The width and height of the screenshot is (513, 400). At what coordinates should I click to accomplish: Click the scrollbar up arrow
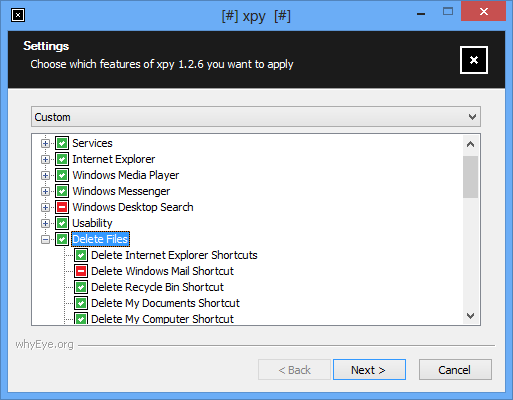470,145
